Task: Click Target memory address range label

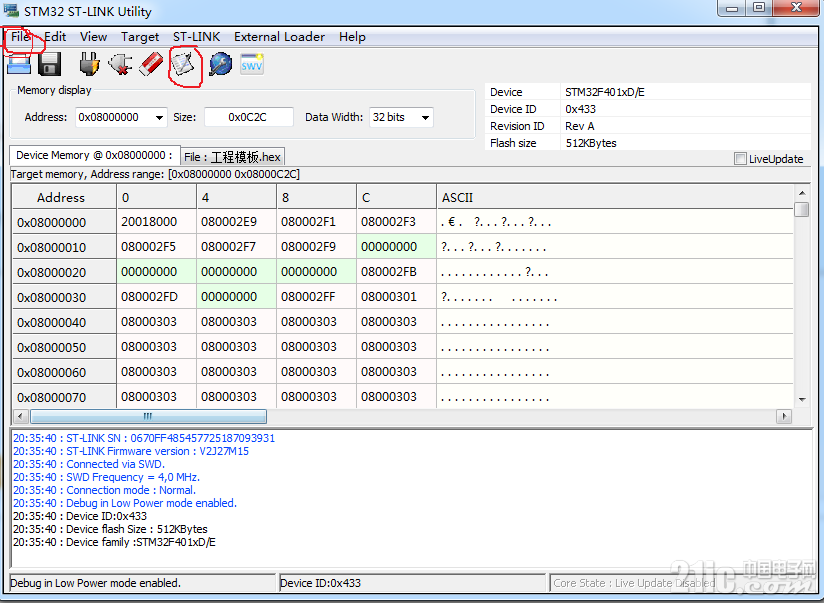Action: (x=155, y=174)
